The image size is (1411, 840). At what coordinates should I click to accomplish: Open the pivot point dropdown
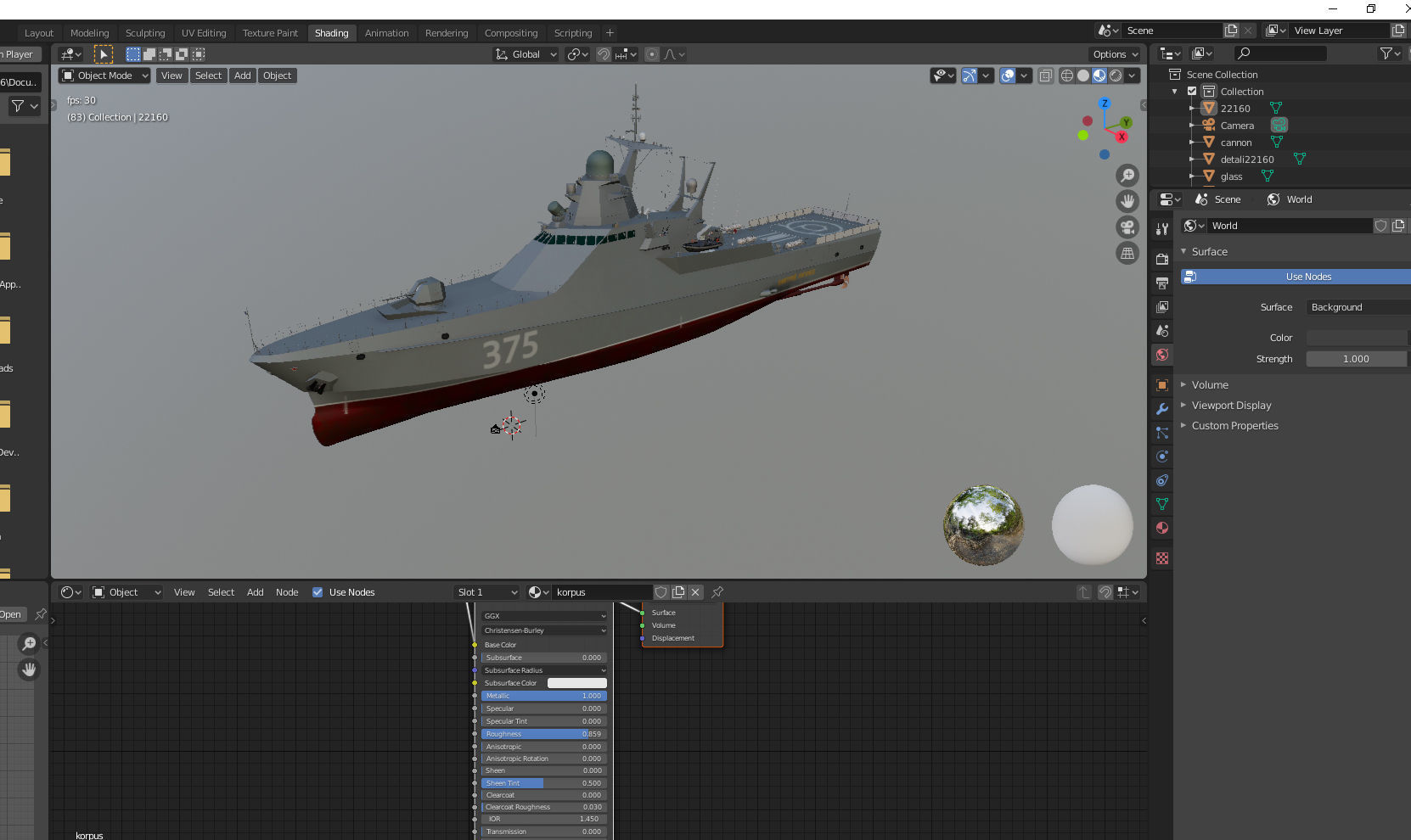(x=577, y=54)
